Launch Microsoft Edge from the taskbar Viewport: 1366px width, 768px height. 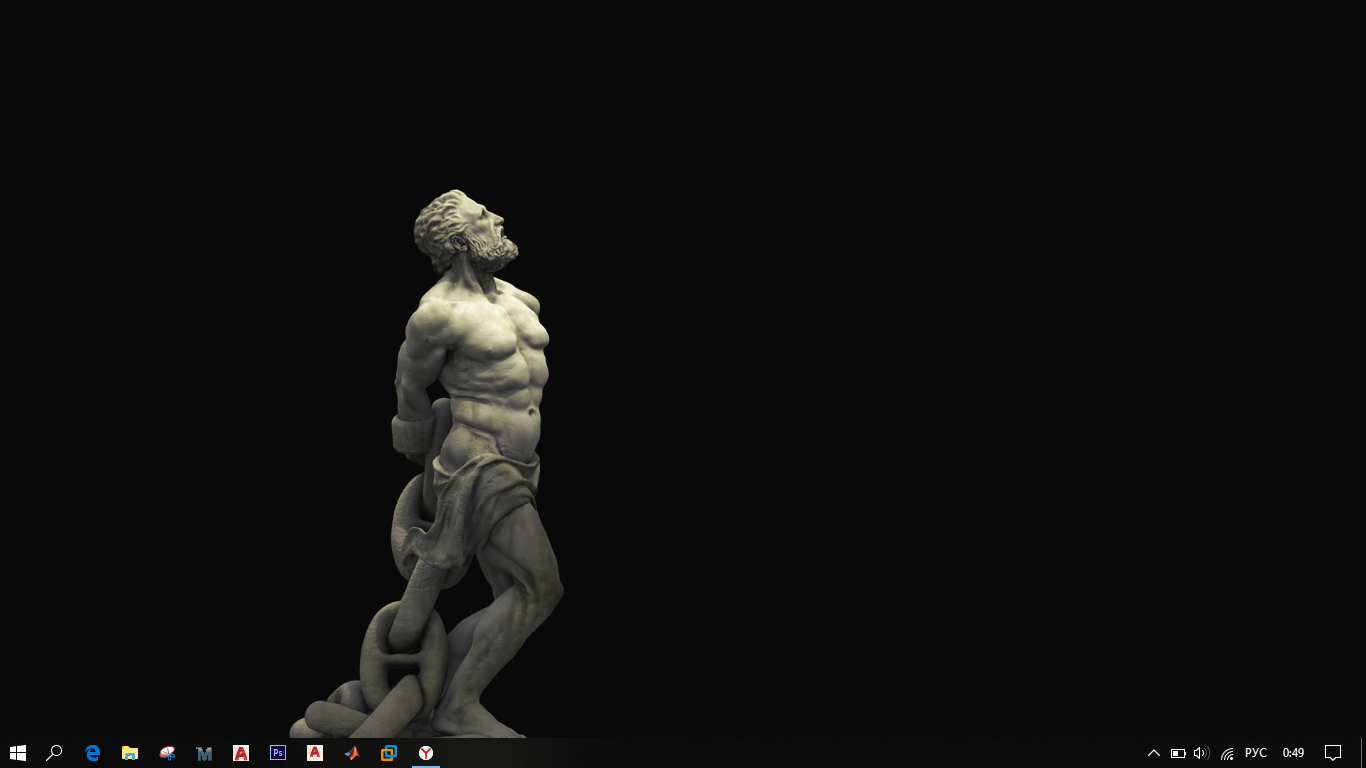point(92,753)
